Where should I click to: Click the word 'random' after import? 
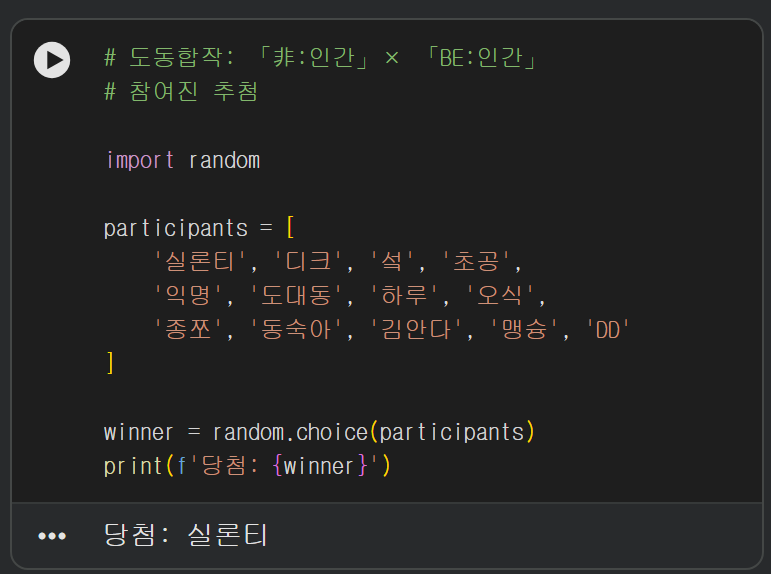pos(224,160)
